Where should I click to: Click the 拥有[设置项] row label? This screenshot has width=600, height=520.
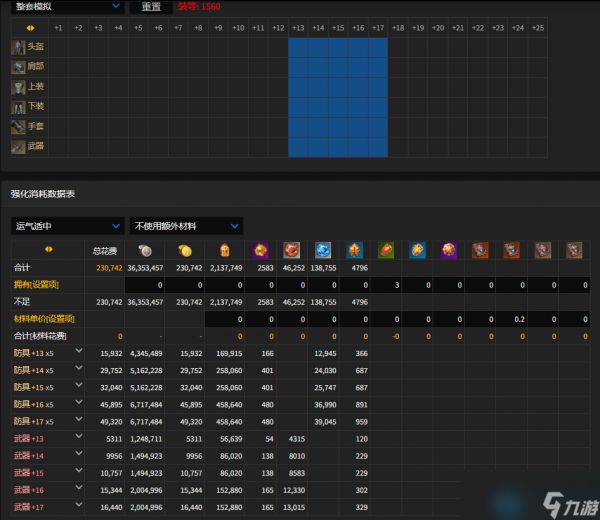(x=35, y=285)
